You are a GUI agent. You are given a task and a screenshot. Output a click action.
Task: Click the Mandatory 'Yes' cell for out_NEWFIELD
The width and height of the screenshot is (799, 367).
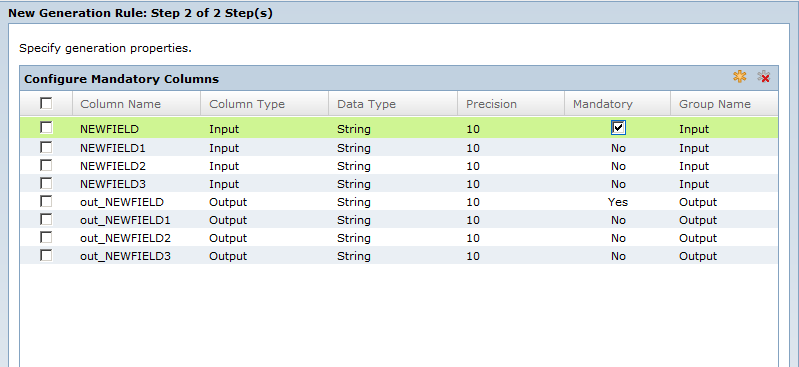pyautogui.click(x=618, y=202)
